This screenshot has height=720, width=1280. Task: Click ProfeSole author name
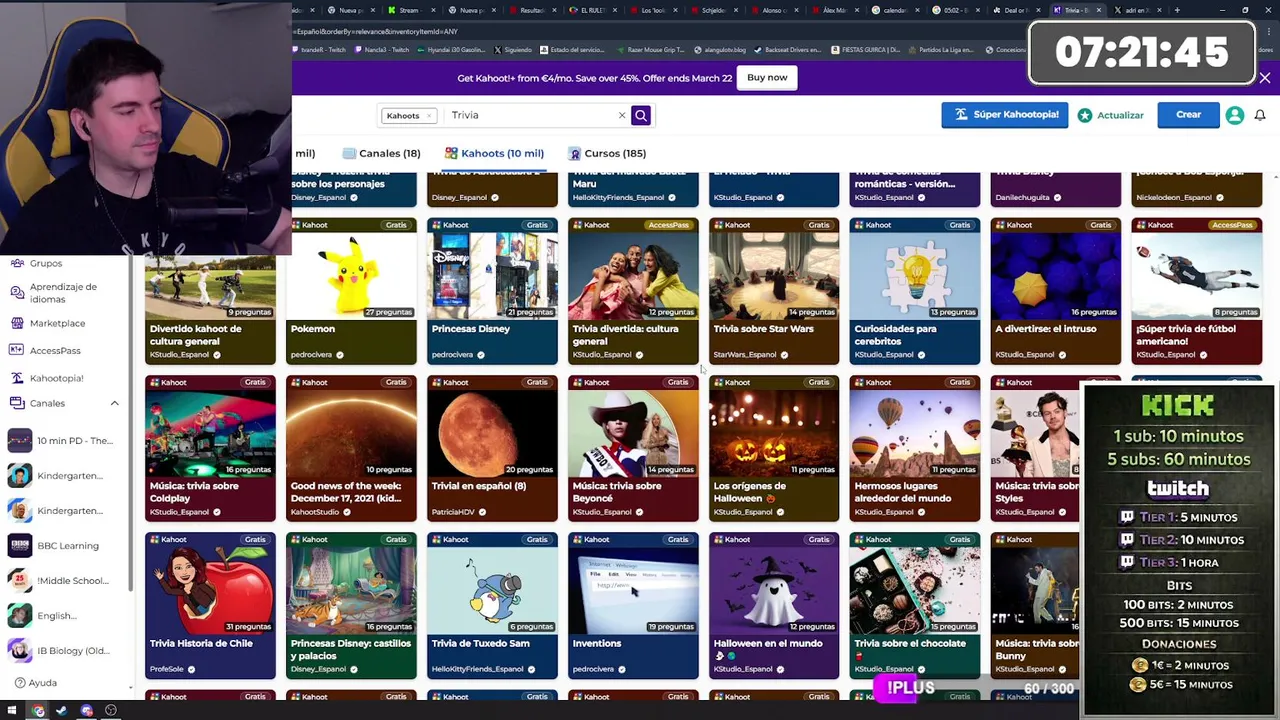[167, 669]
